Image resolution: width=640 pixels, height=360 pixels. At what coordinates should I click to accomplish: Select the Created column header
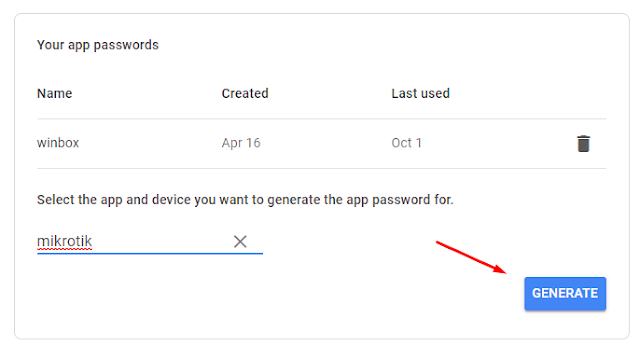click(245, 93)
